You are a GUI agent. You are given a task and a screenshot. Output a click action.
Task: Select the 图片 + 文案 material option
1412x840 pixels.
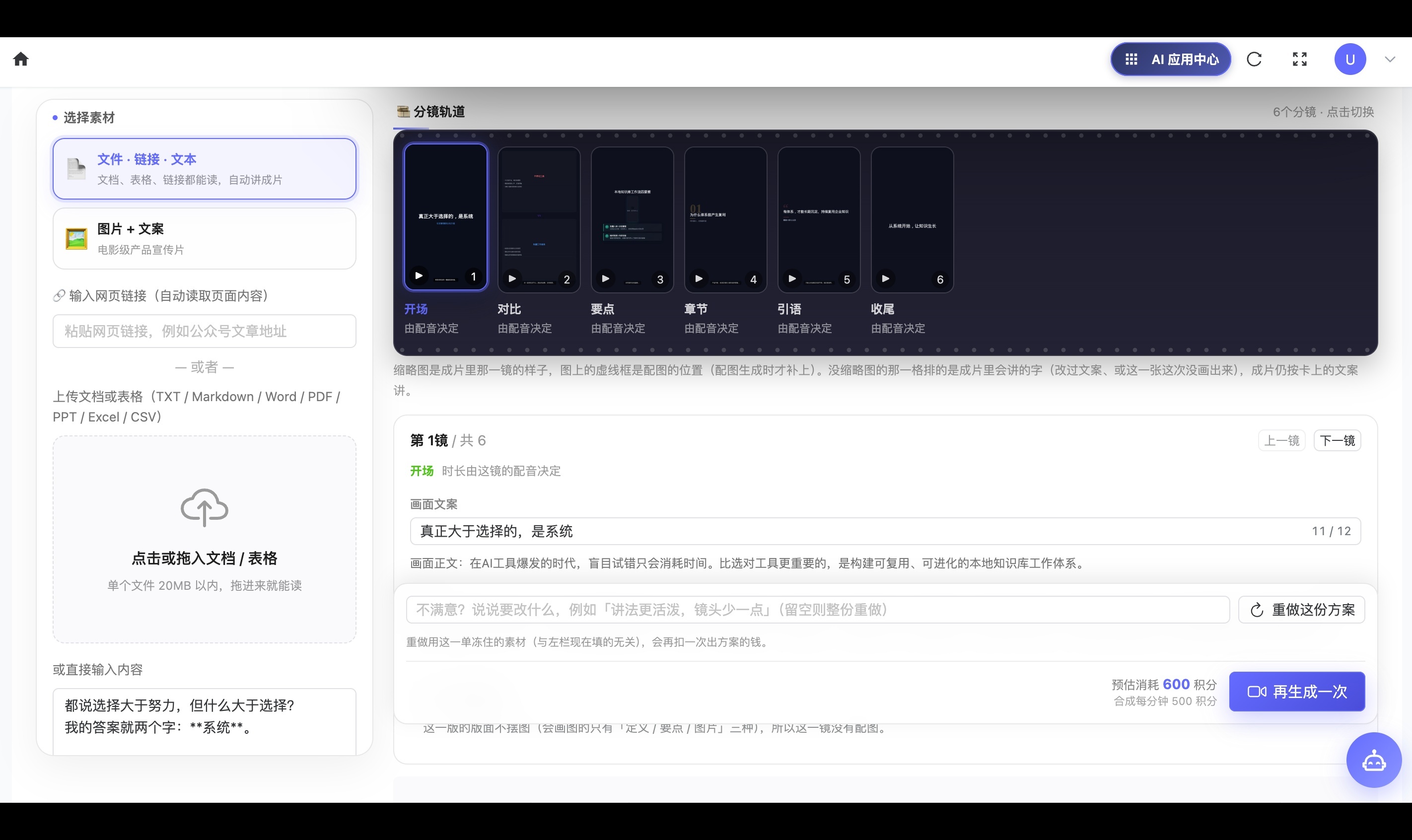(204, 238)
